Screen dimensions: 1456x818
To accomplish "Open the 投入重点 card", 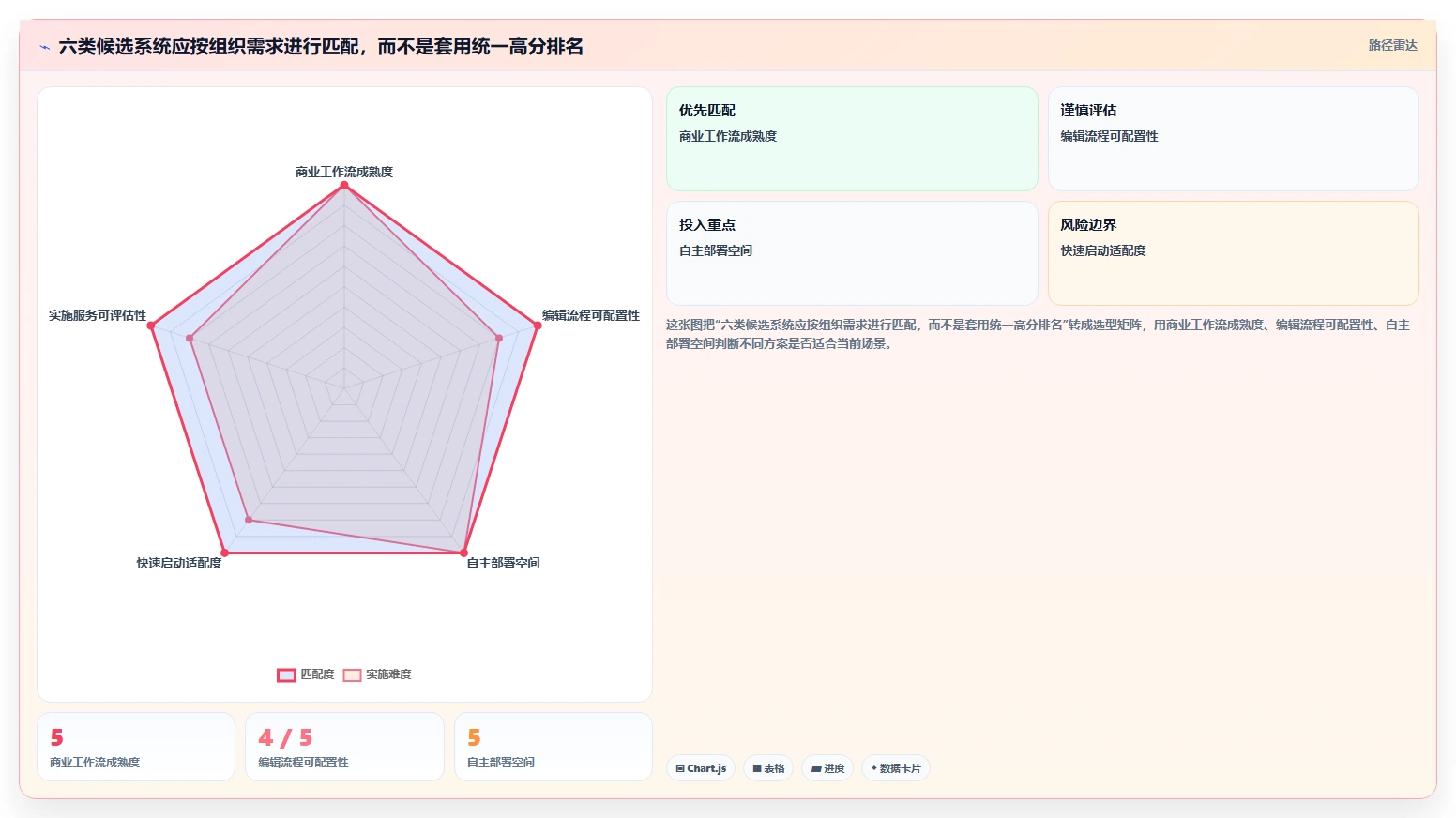I will tap(852, 253).
